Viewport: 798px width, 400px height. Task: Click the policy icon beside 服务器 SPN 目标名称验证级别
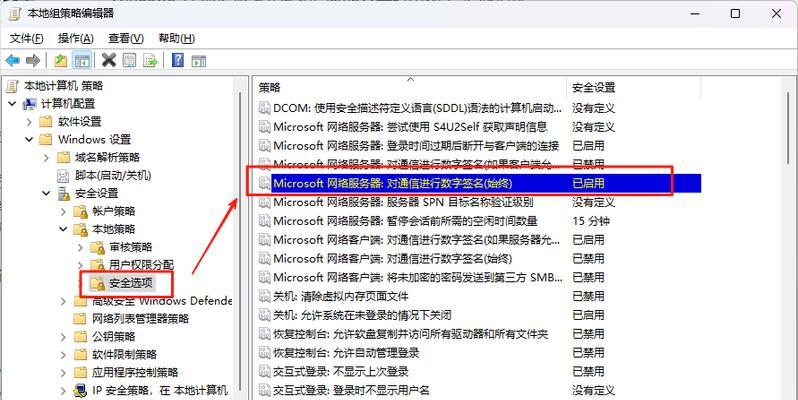[x=264, y=202]
